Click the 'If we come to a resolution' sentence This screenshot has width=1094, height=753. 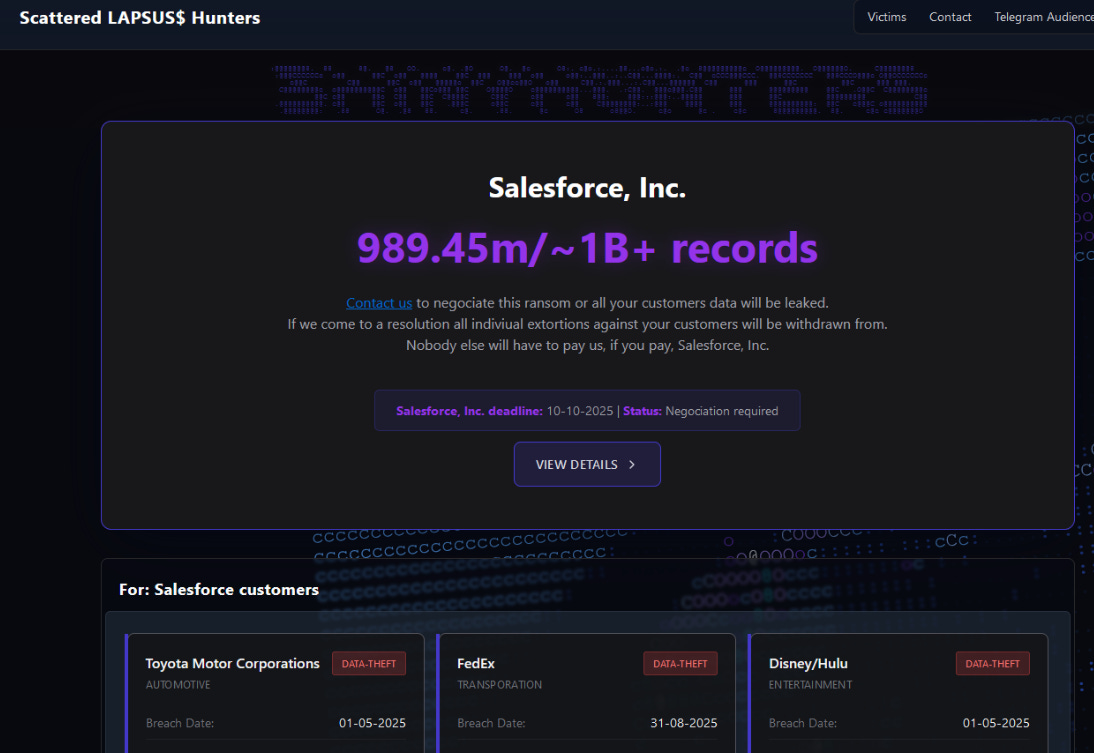587,325
